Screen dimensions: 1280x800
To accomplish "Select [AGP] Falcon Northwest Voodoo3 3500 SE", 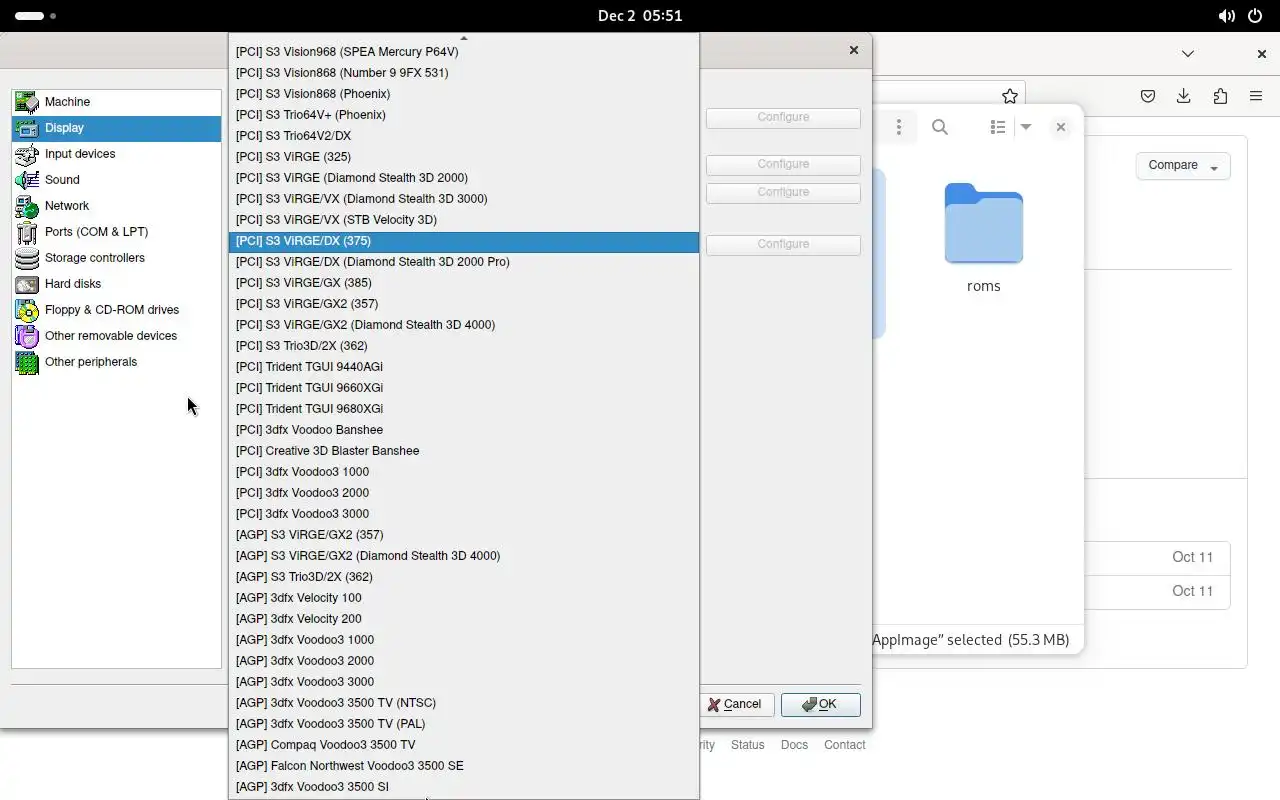I will pos(464,766).
